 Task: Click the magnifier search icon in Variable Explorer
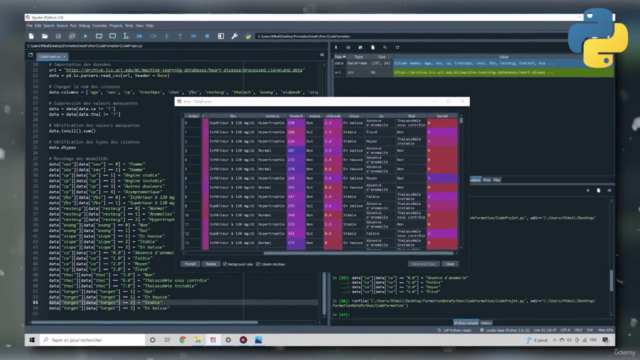click(385, 47)
